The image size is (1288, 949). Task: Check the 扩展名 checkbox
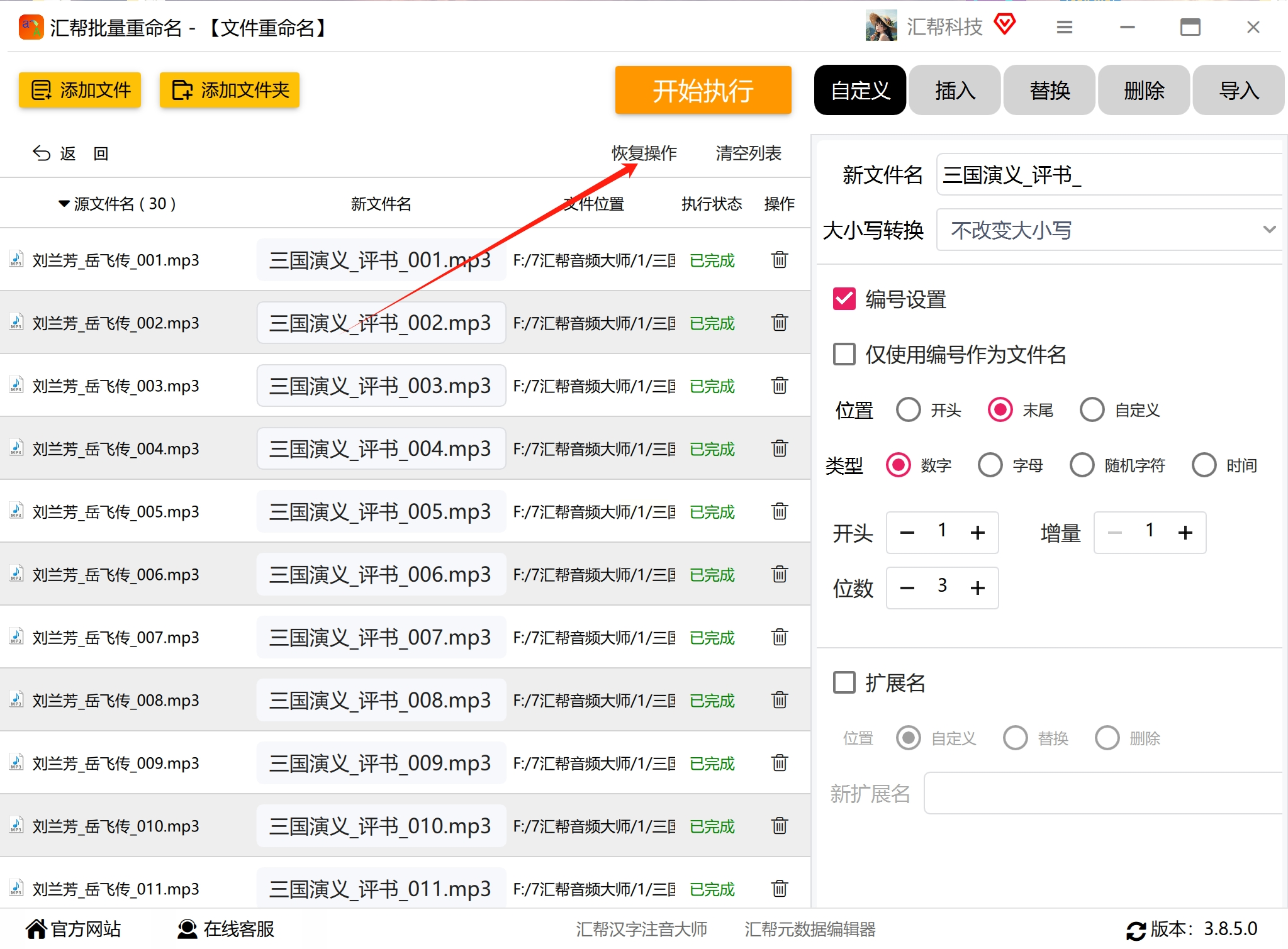coord(844,682)
